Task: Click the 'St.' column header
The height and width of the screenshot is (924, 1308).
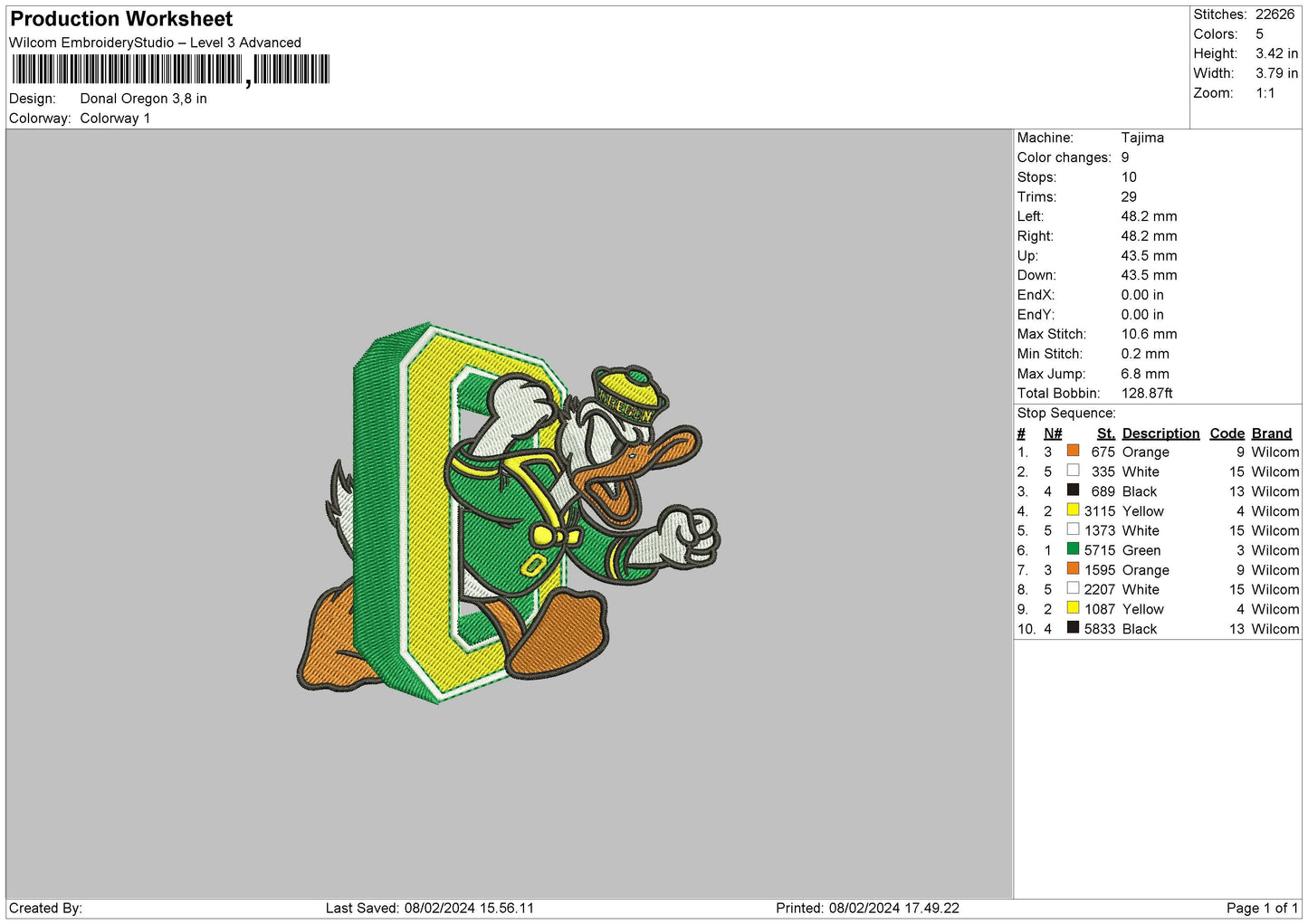Action: coord(1105,433)
